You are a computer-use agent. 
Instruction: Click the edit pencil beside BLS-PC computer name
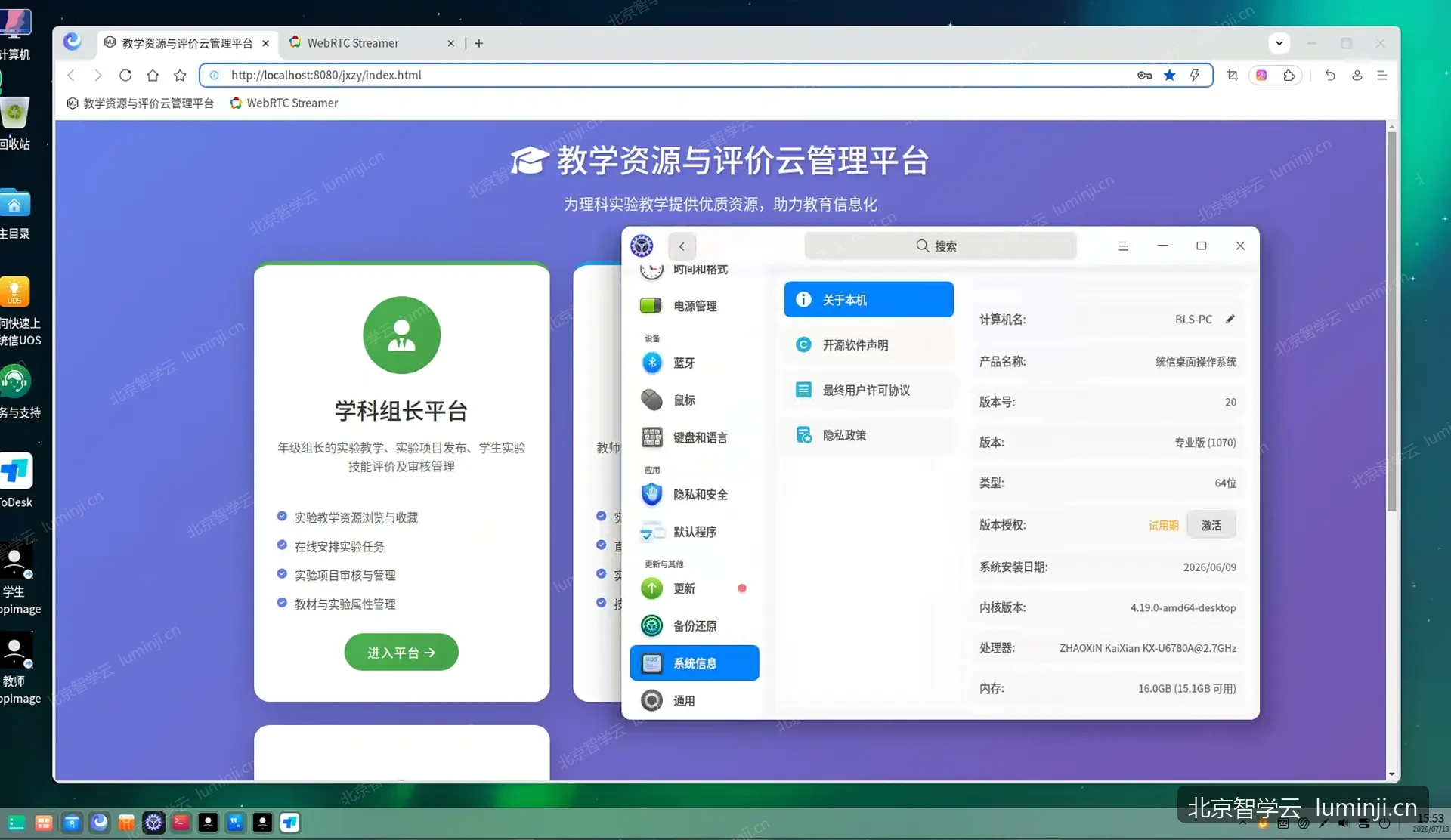pos(1230,319)
